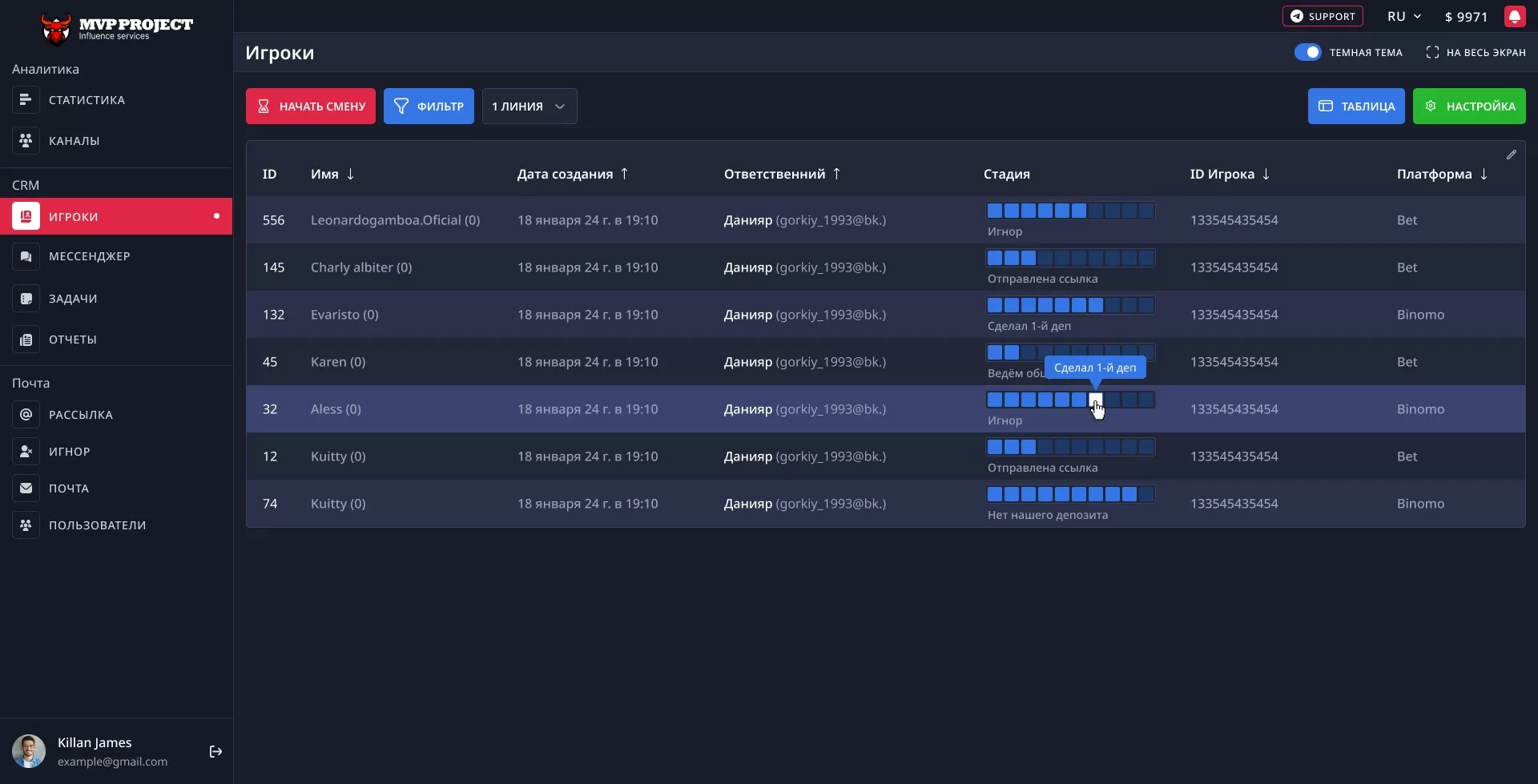Screen dimensions: 1538x784
Task: Go to Мессенджер in the sidebar
Action: [x=89, y=256]
